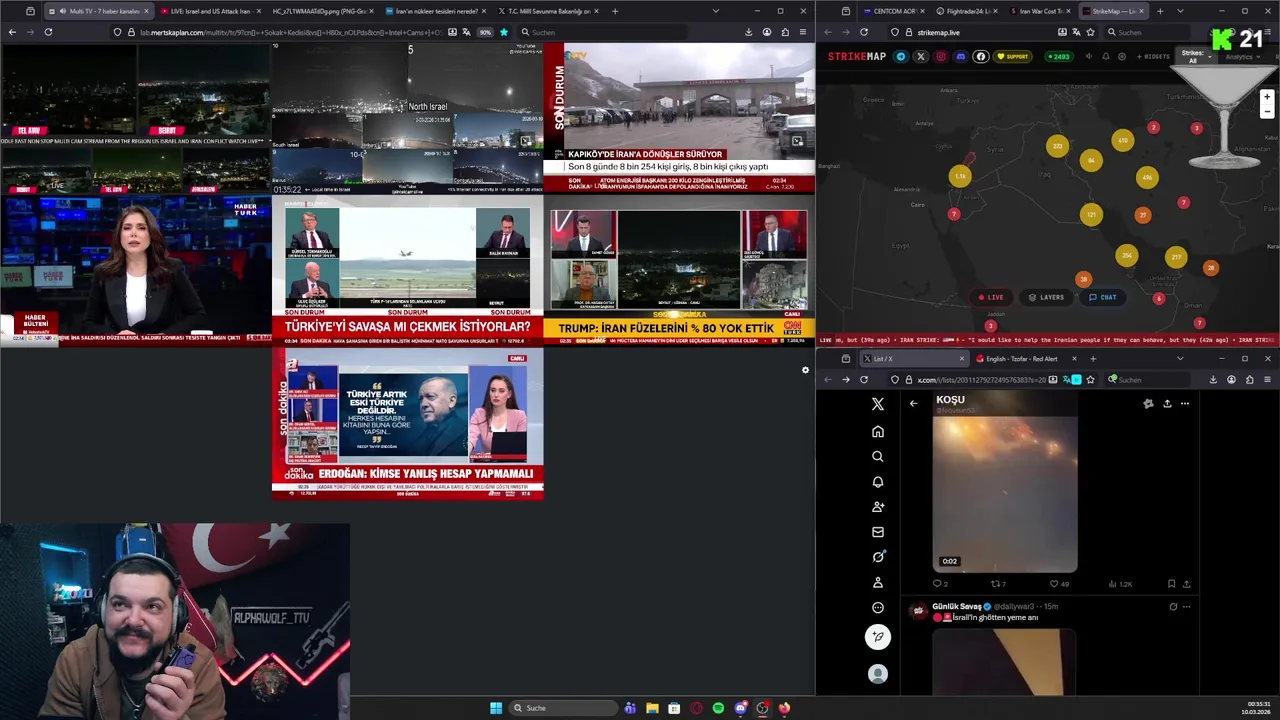Viewport: 1280px width, 720px height.
Task: Open StrikeMap settings gear
Action: click(1122, 56)
